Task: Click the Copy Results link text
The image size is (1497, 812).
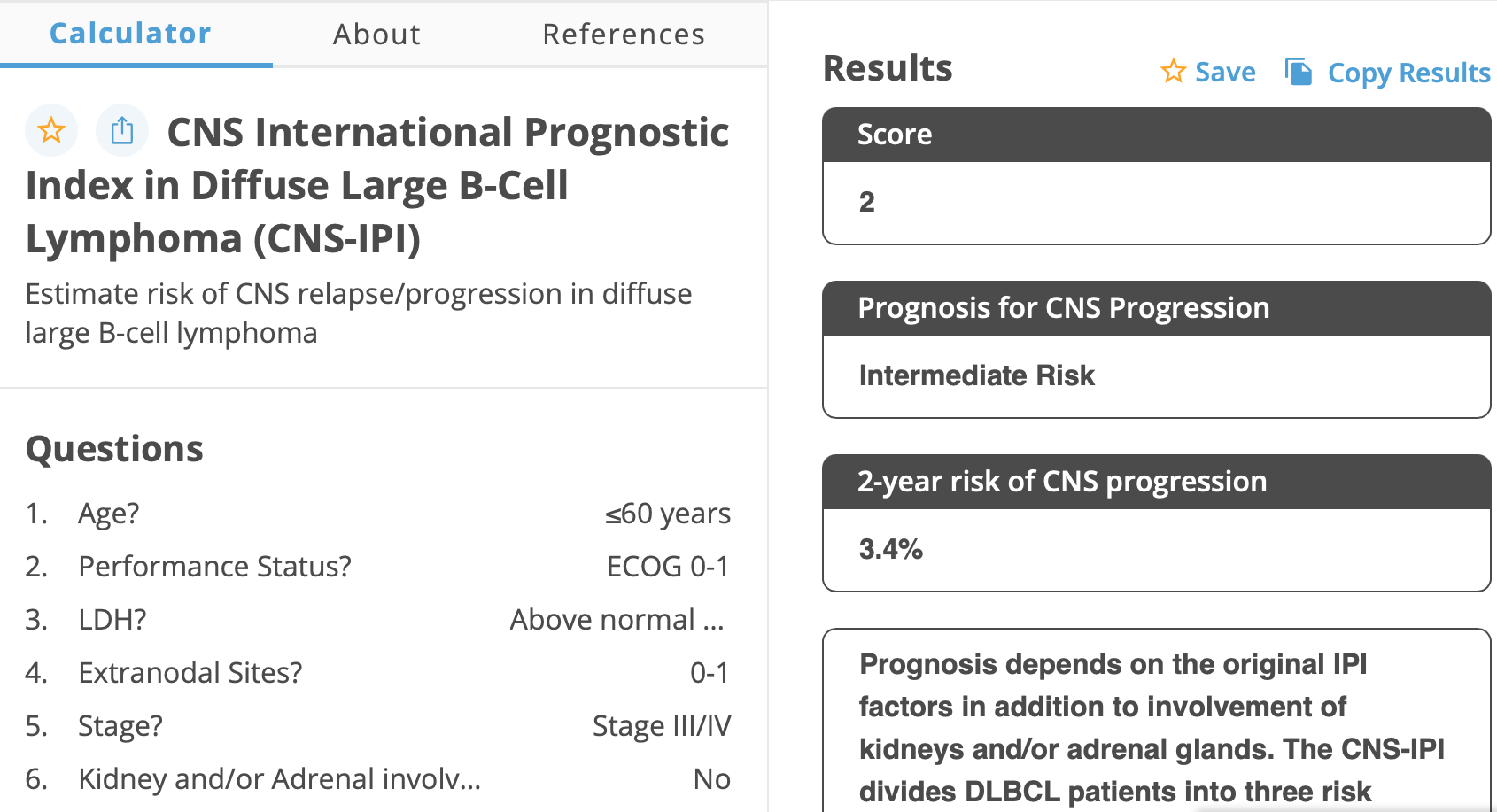Action: 1408,73
